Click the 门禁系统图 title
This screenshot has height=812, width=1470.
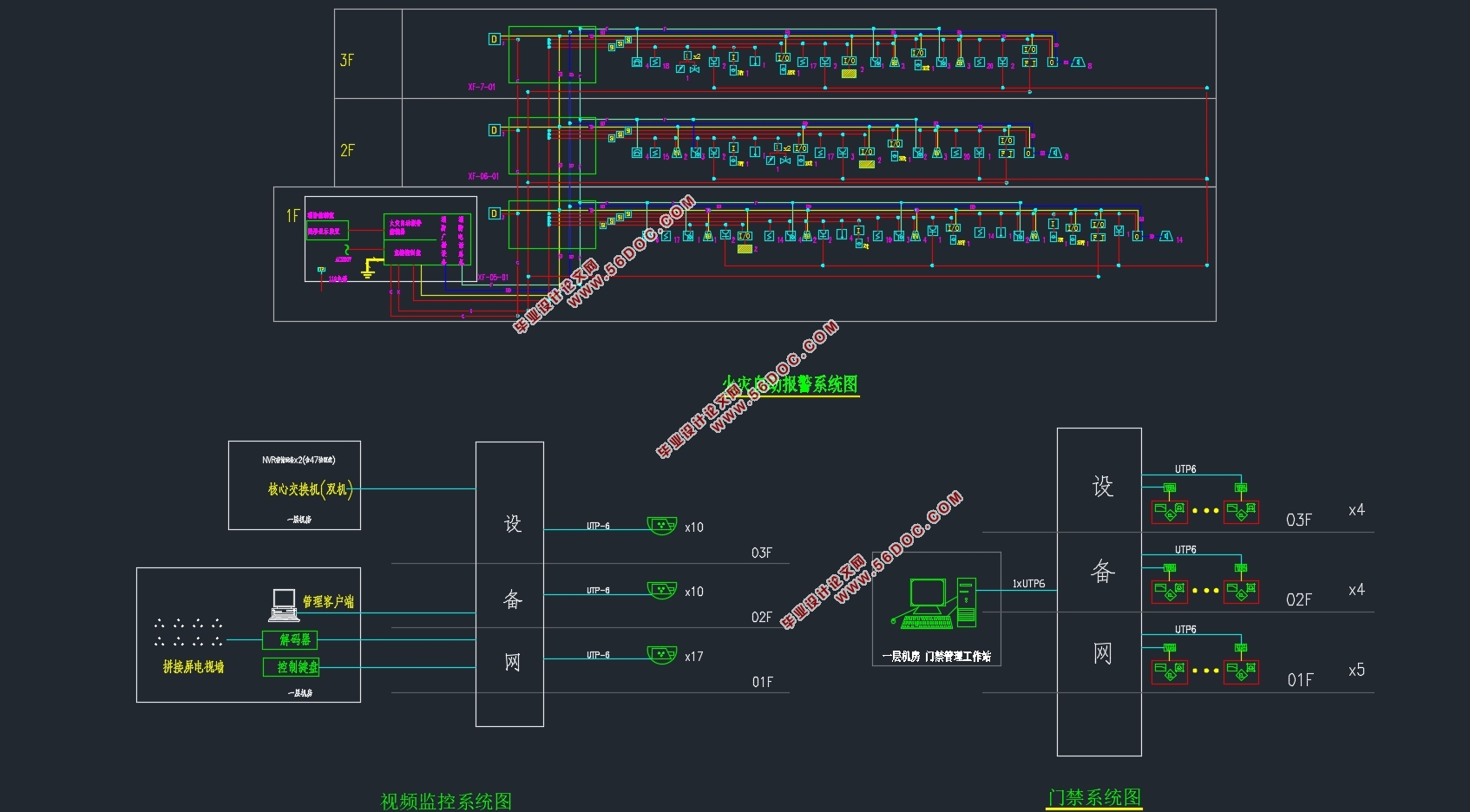pos(1094,796)
